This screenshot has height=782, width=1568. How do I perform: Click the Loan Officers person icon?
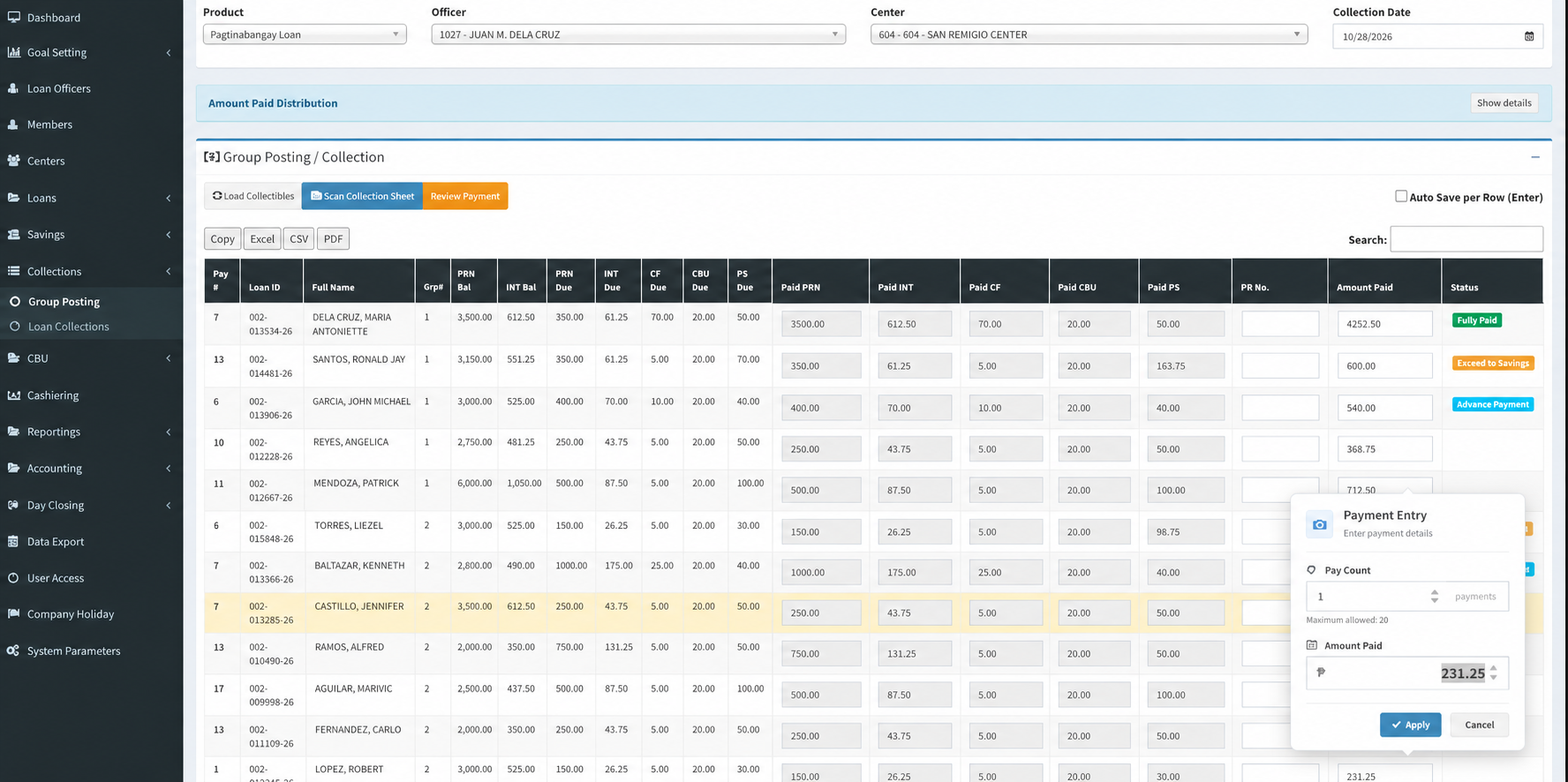[13, 88]
